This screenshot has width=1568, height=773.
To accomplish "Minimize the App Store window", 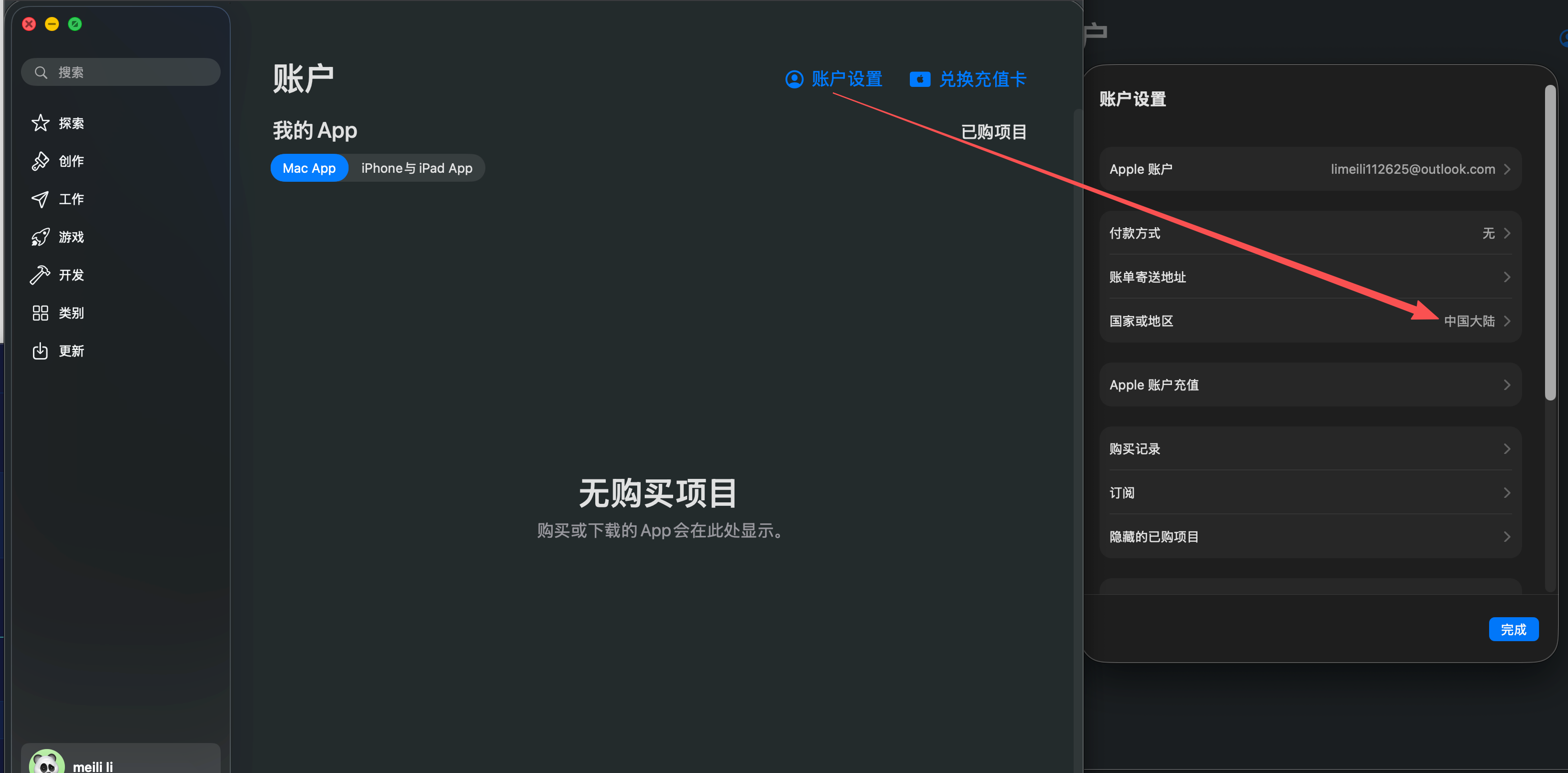I will tap(52, 24).
